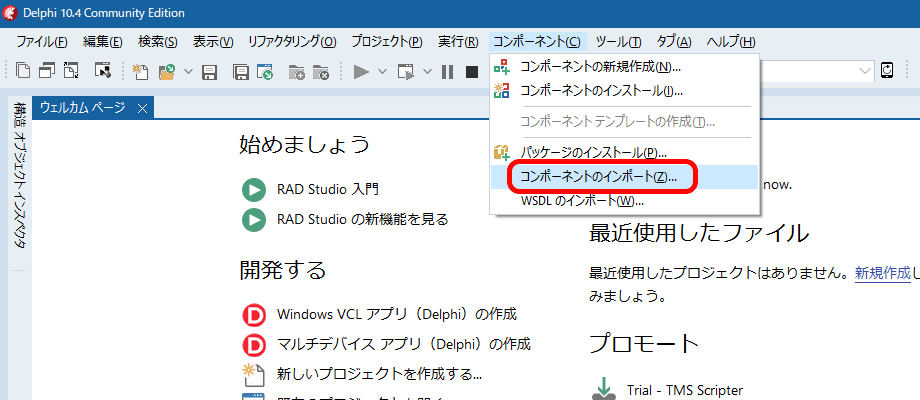Click the Open folder toolbar icon
The height and width of the screenshot is (400, 920).
coord(167,72)
